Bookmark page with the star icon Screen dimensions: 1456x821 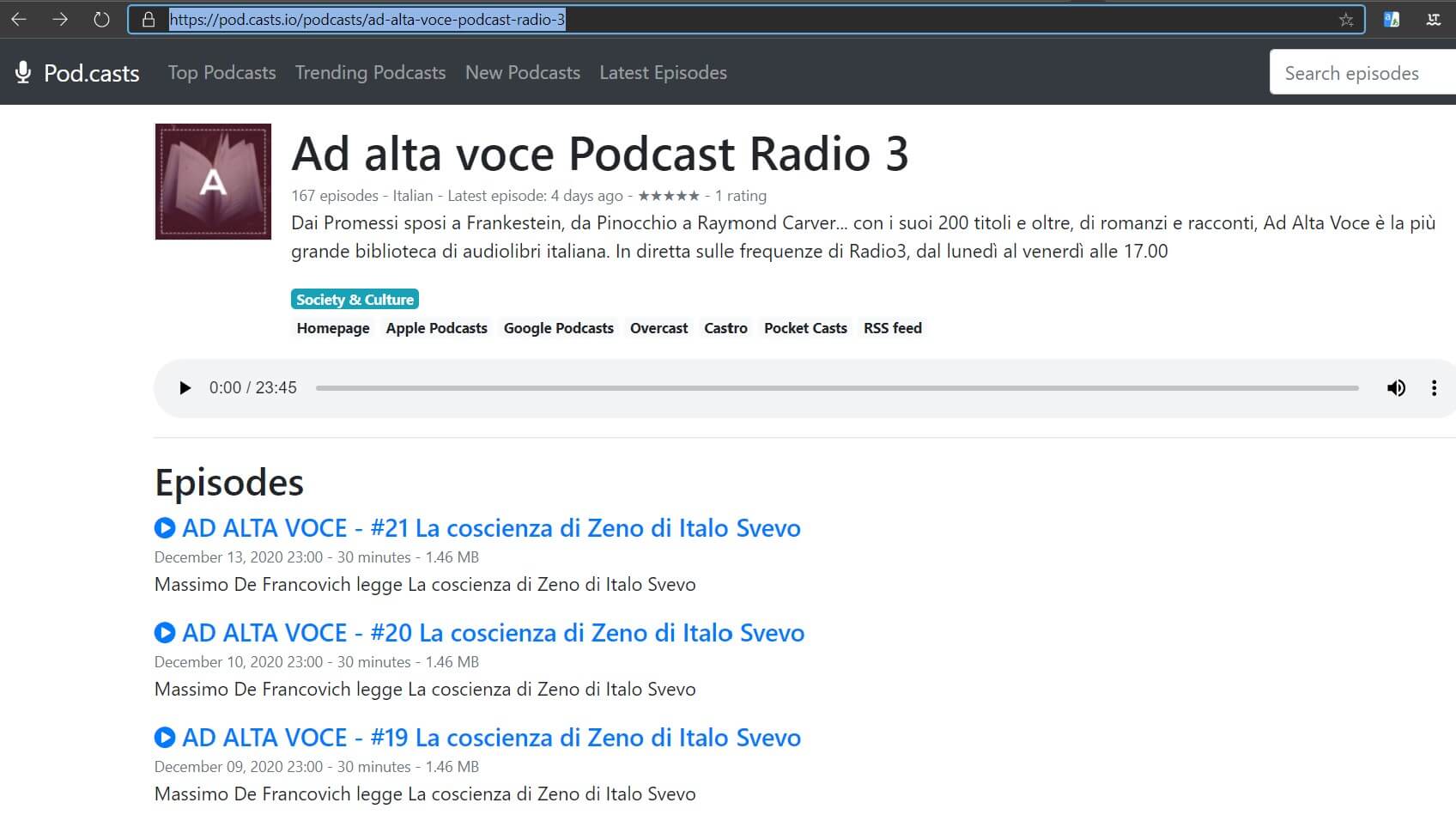(x=1345, y=20)
